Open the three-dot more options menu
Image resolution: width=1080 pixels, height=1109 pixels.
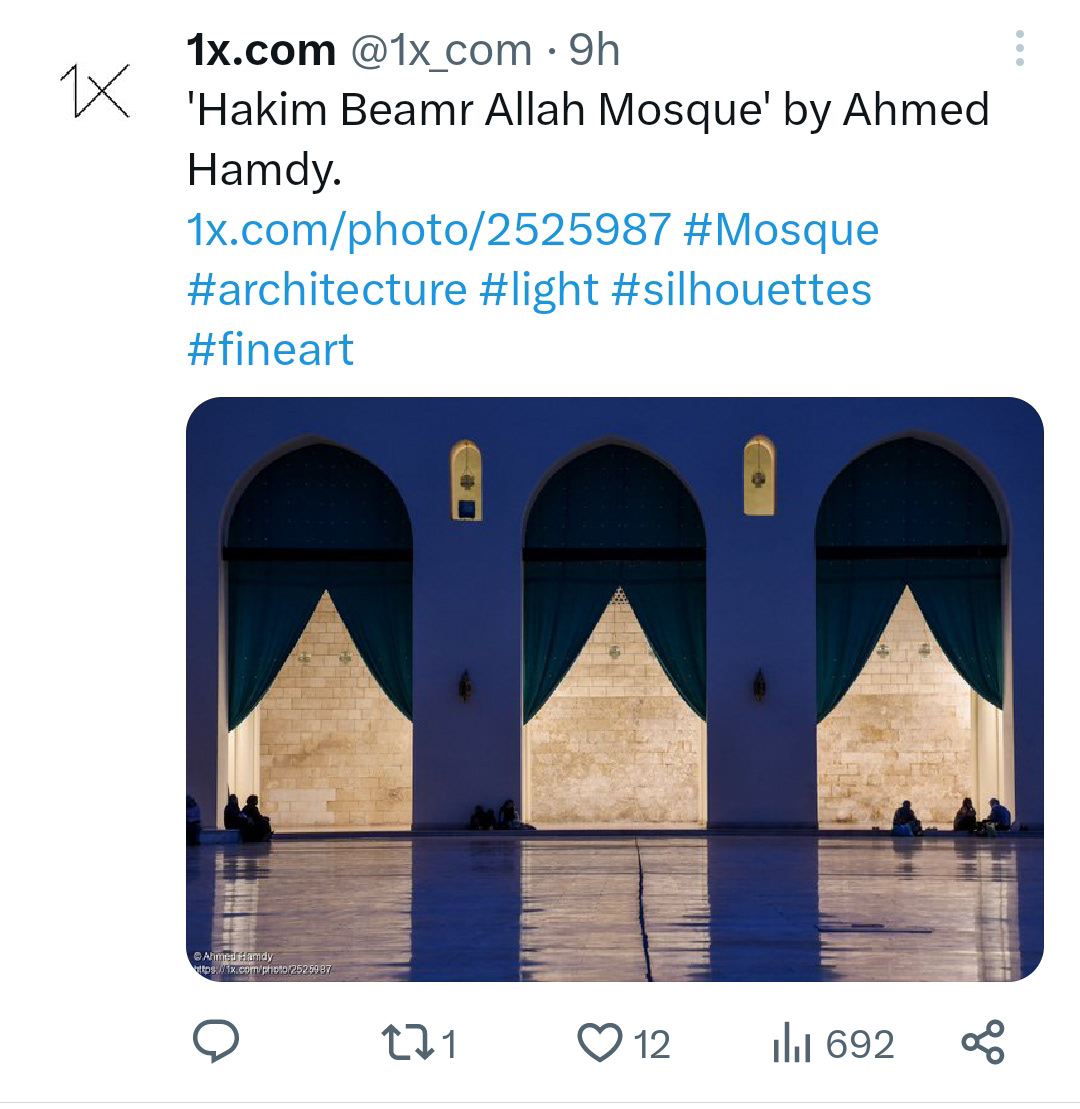pos(1019,48)
